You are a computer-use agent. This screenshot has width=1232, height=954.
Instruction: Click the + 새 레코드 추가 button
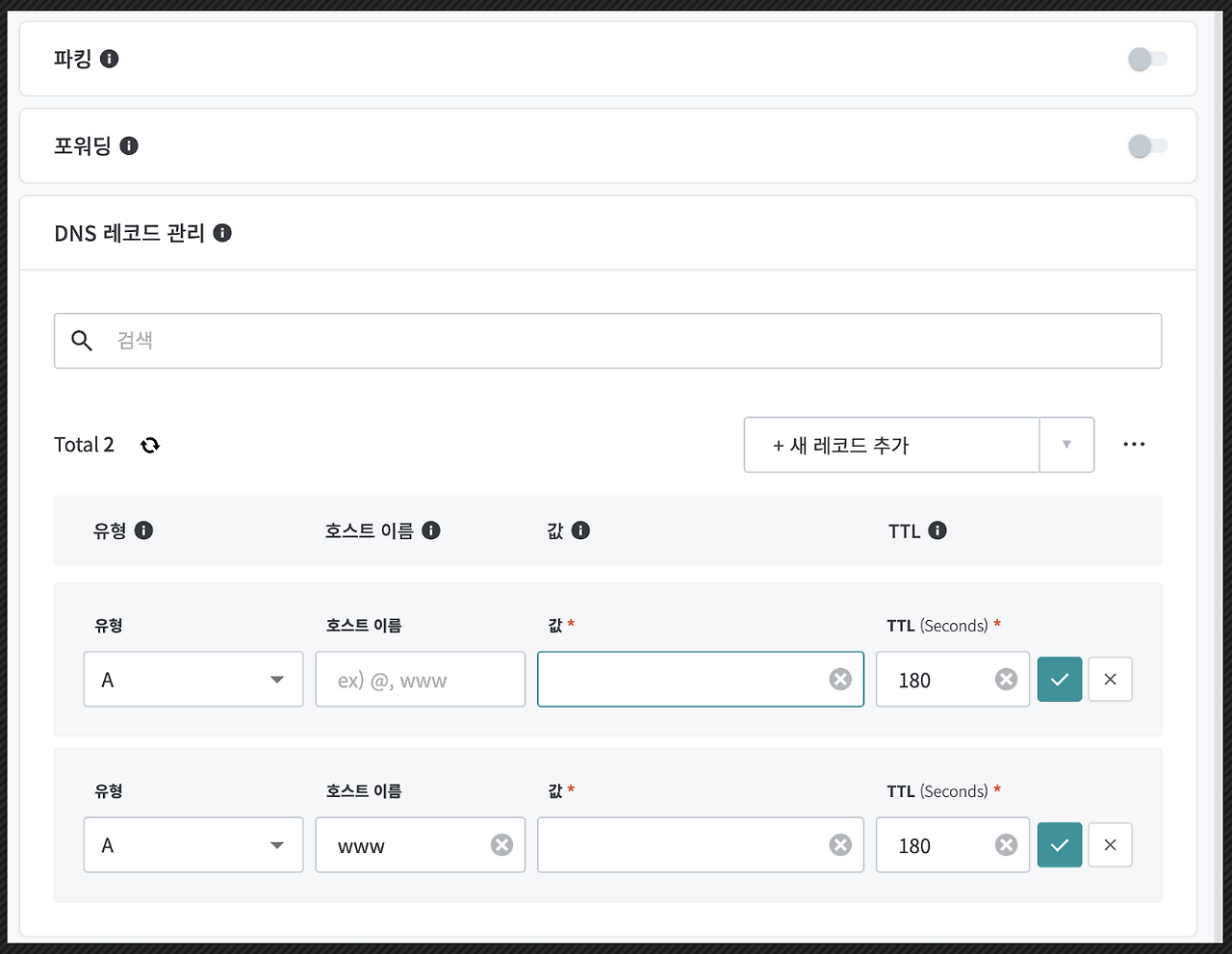click(891, 445)
